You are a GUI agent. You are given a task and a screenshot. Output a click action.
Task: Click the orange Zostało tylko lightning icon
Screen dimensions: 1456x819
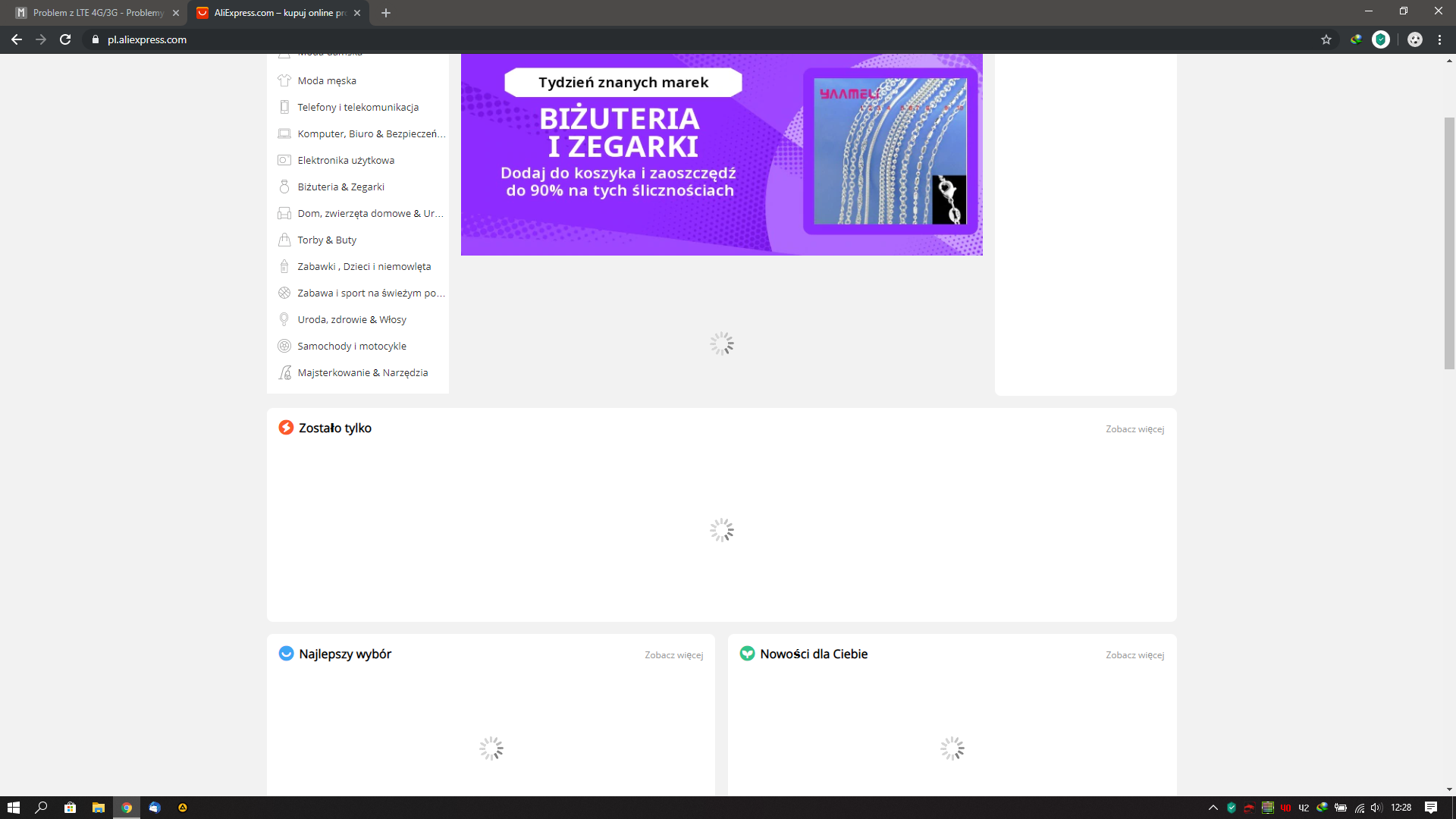(286, 428)
